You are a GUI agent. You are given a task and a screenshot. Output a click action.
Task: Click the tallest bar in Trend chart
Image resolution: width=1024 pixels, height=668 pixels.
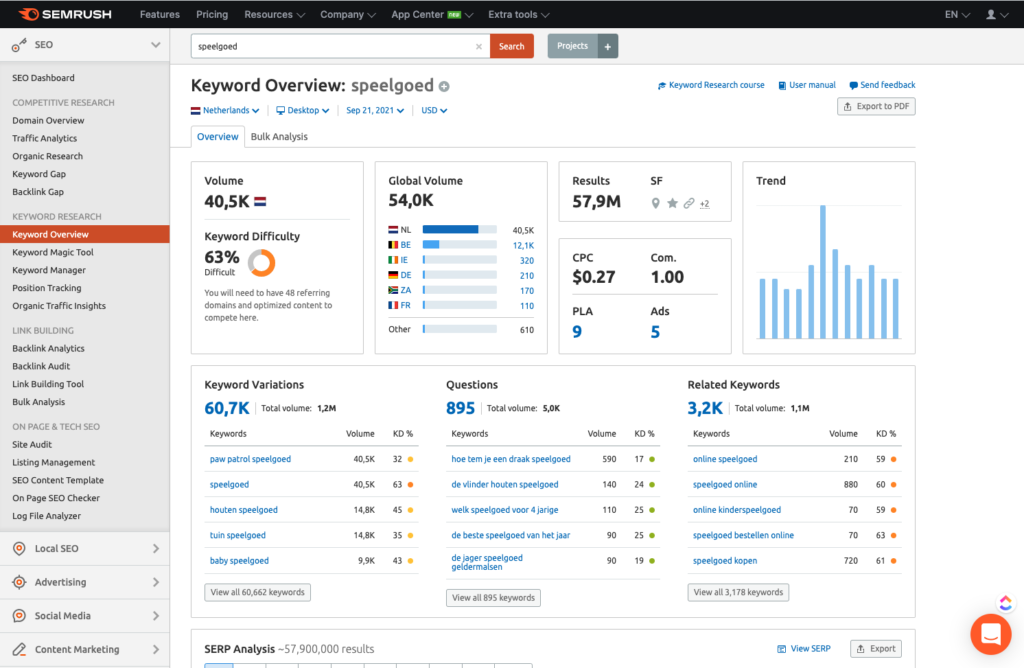(823, 272)
